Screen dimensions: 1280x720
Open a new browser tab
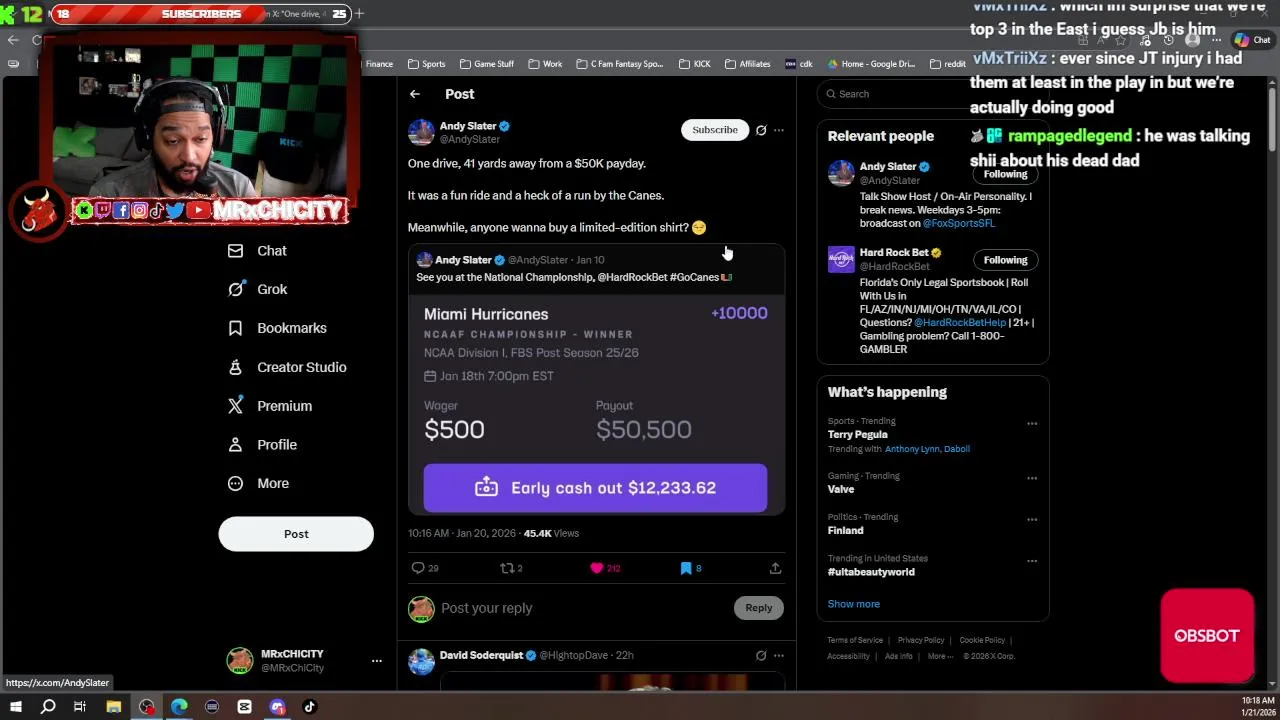(x=359, y=14)
